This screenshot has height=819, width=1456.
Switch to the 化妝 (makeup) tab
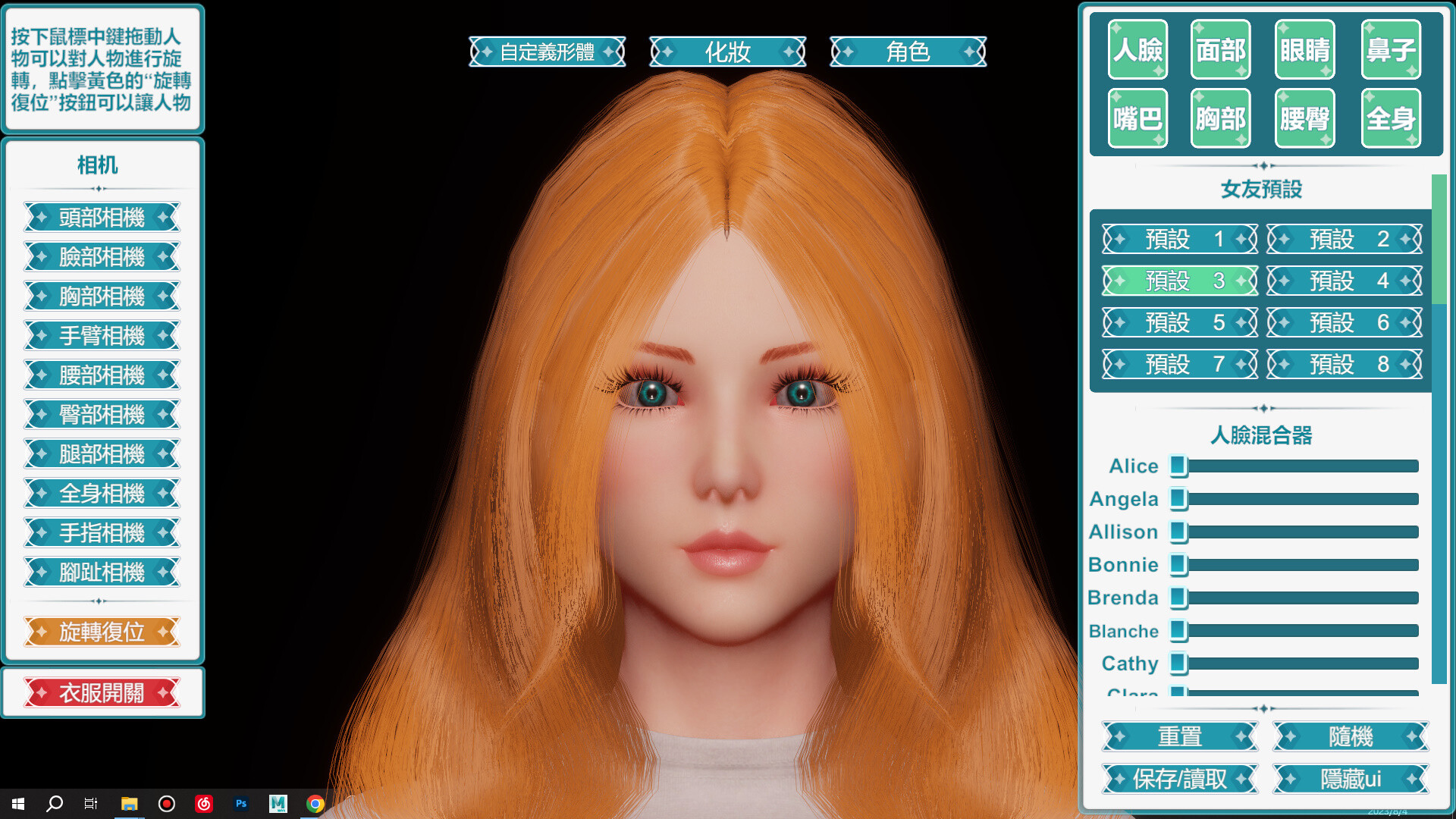click(x=727, y=52)
